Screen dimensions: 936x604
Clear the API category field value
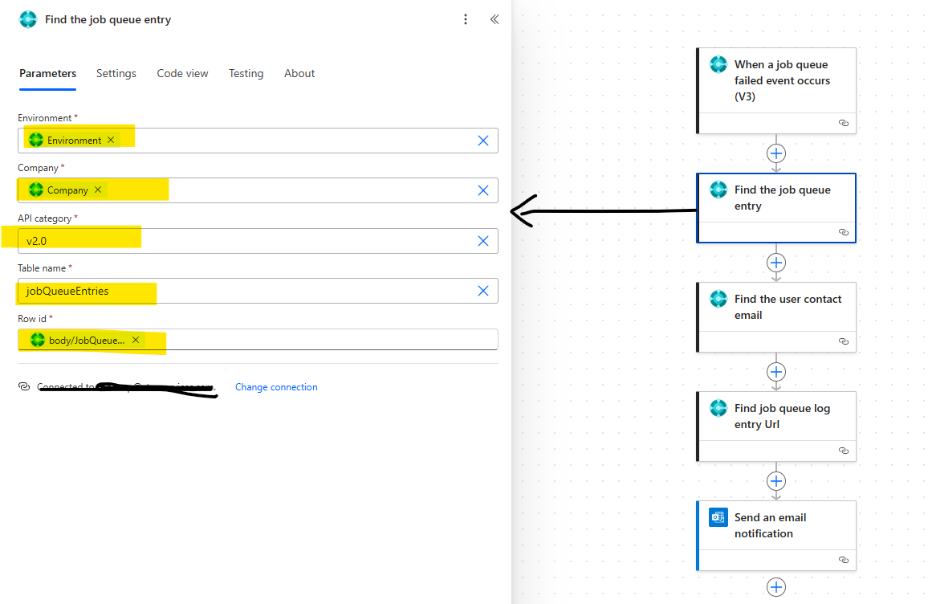coord(483,241)
